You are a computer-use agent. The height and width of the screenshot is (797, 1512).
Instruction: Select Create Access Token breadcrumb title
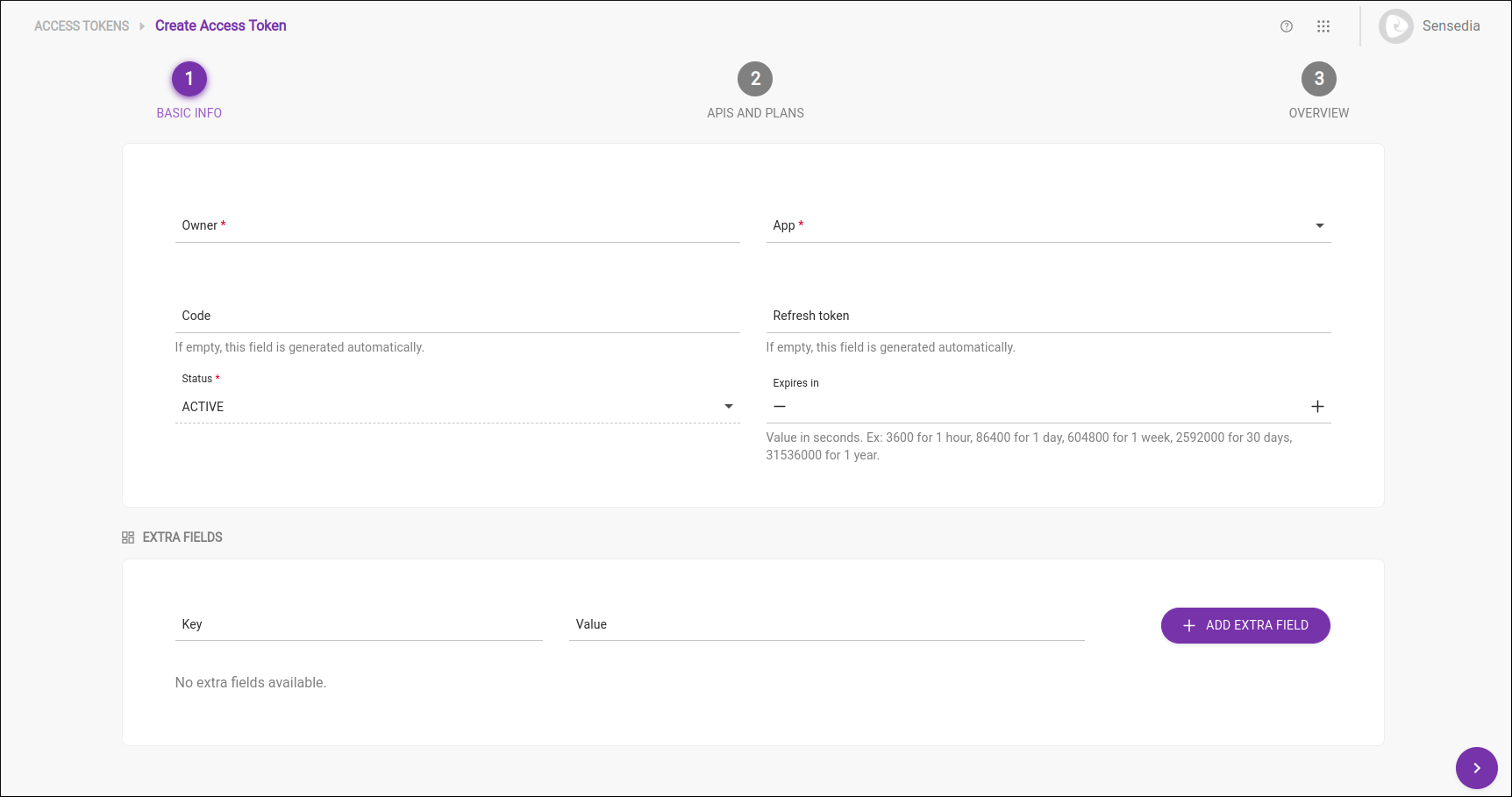tap(220, 25)
